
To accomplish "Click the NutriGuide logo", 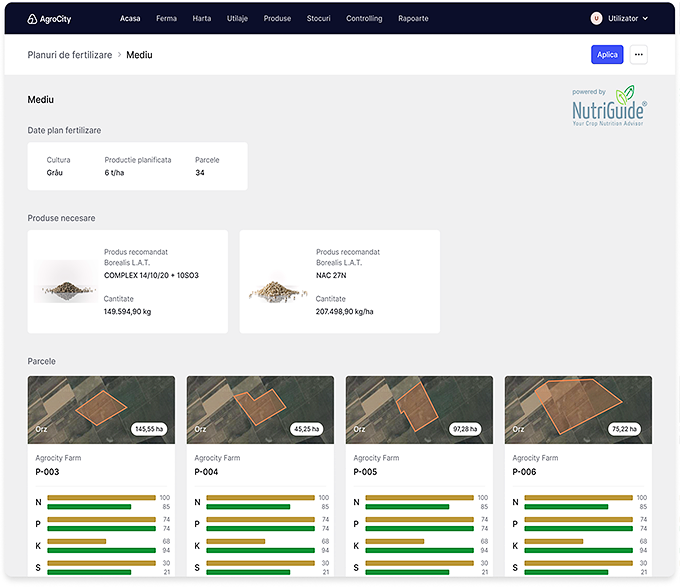I will click(609, 107).
